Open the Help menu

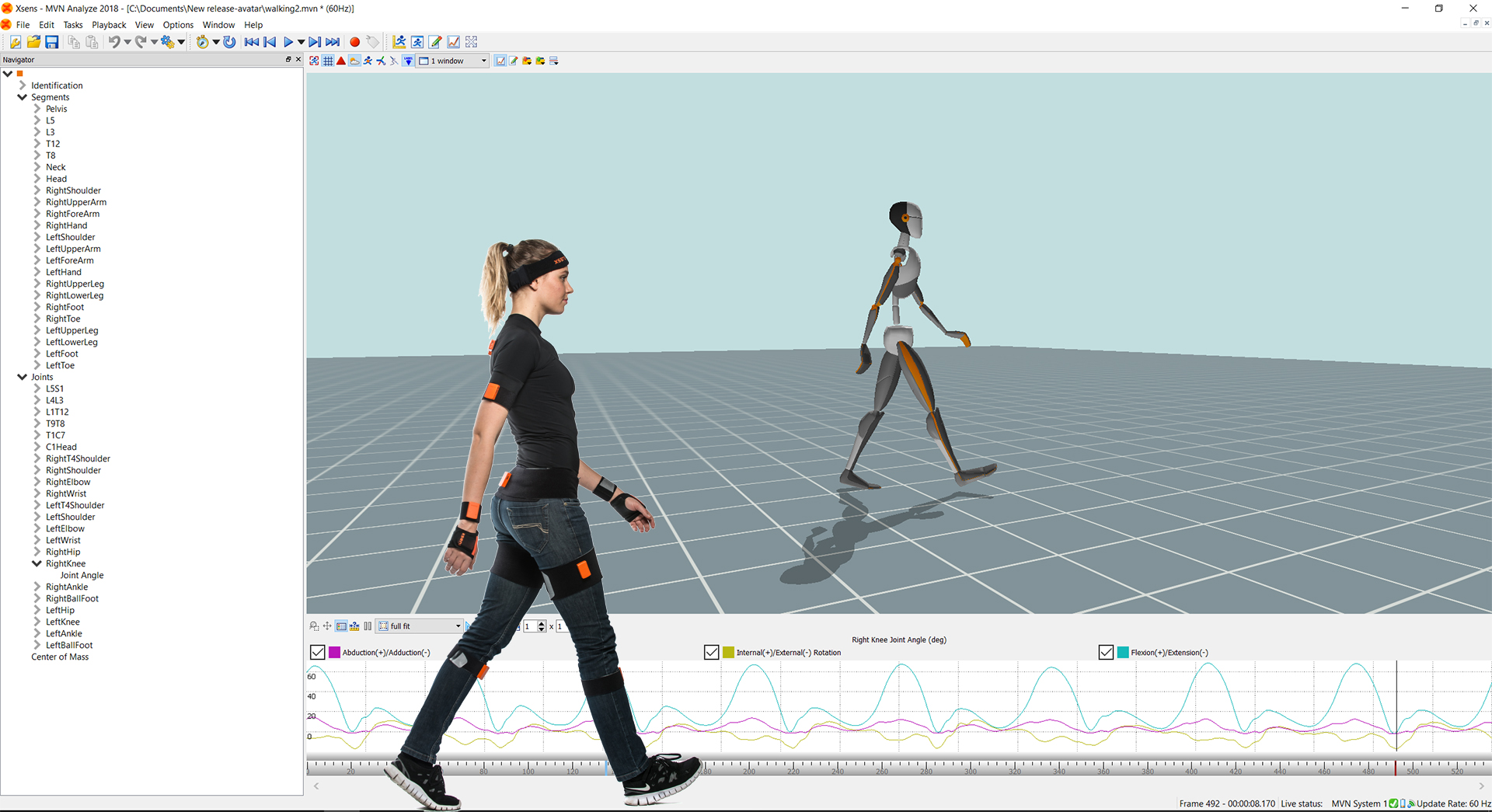click(253, 25)
